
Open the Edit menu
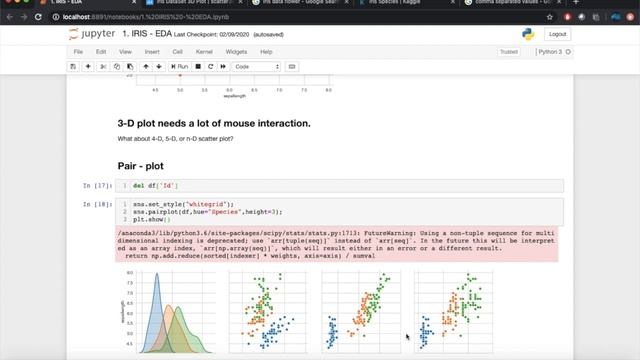(x=101, y=52)
